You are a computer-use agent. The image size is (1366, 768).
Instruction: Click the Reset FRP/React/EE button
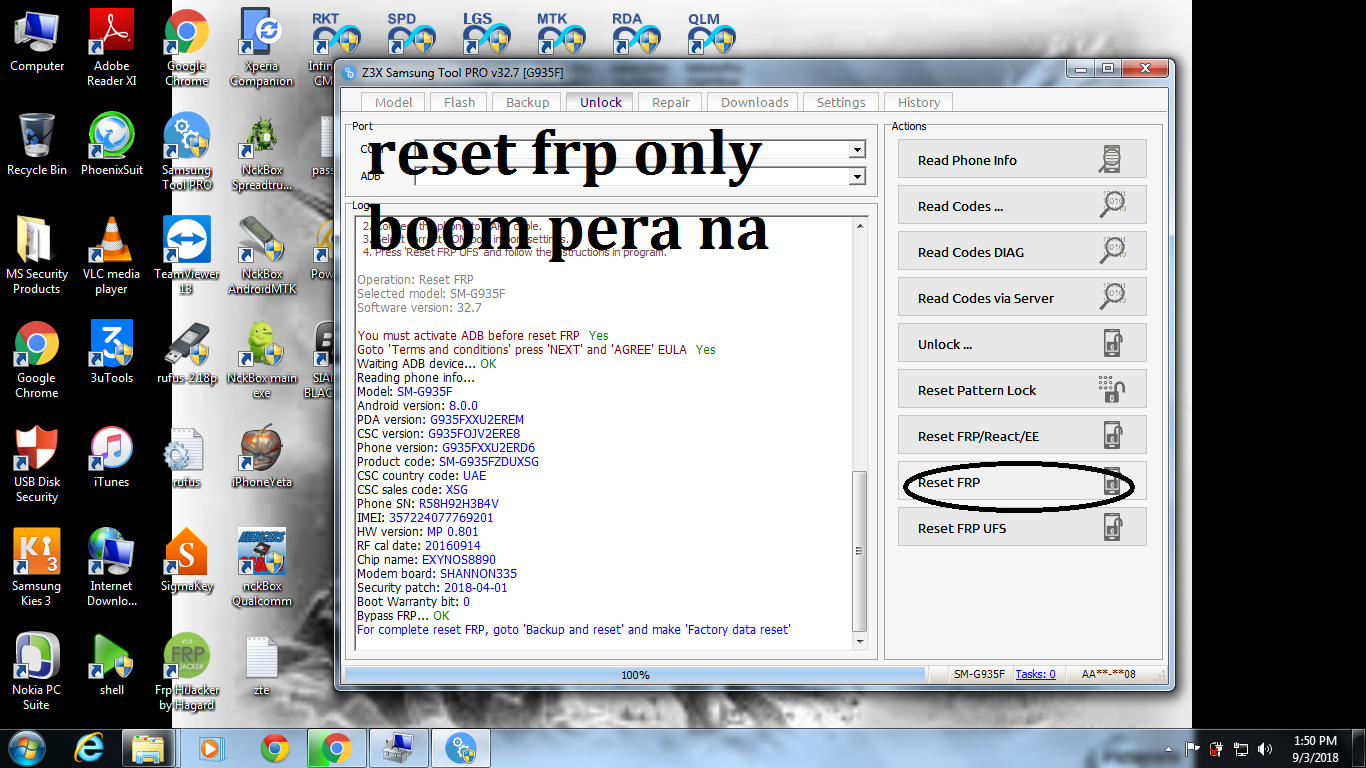pyautogui.click(x=1022, y=436)
